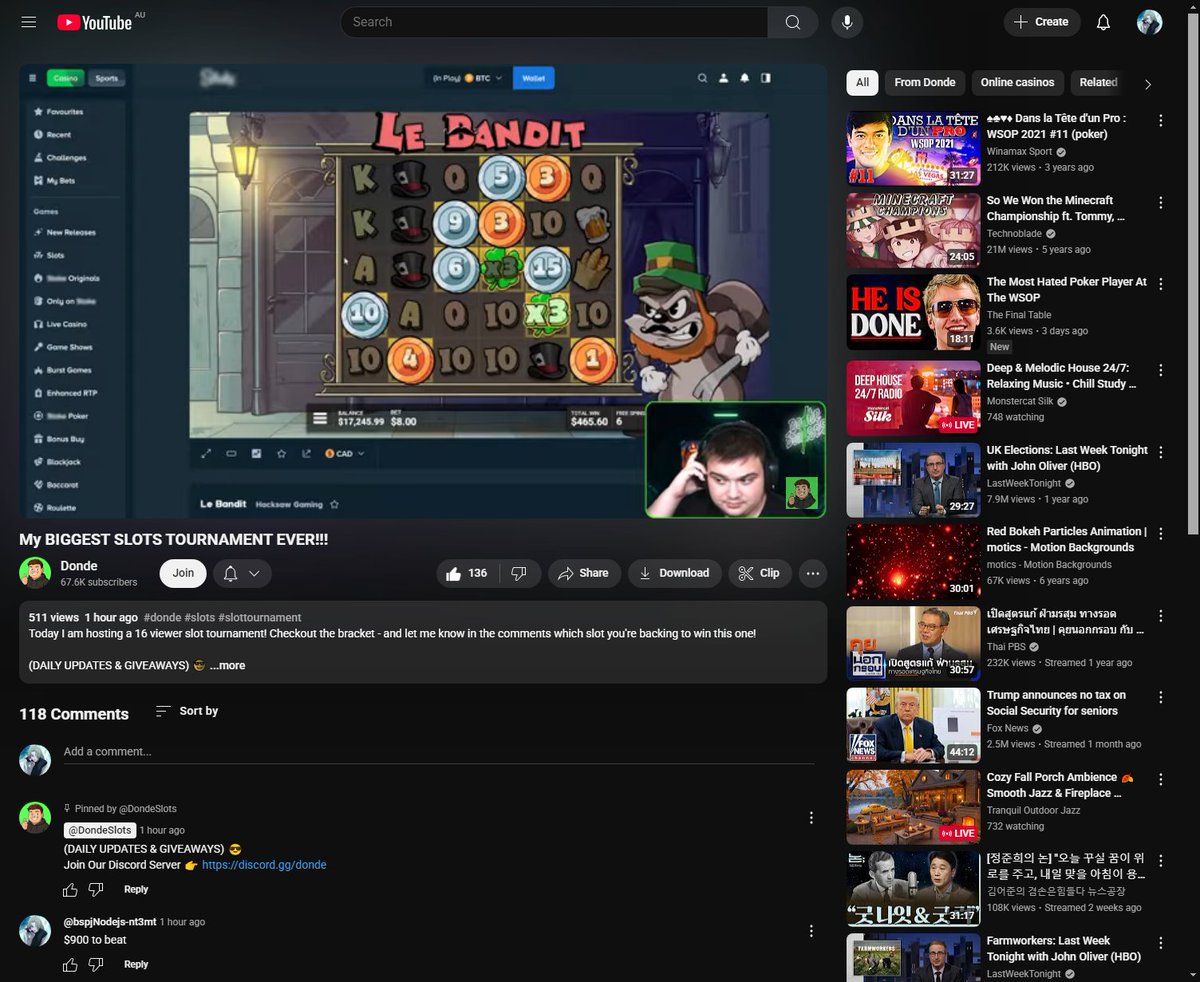
Task: Download the video
Action: coord(675,573)
